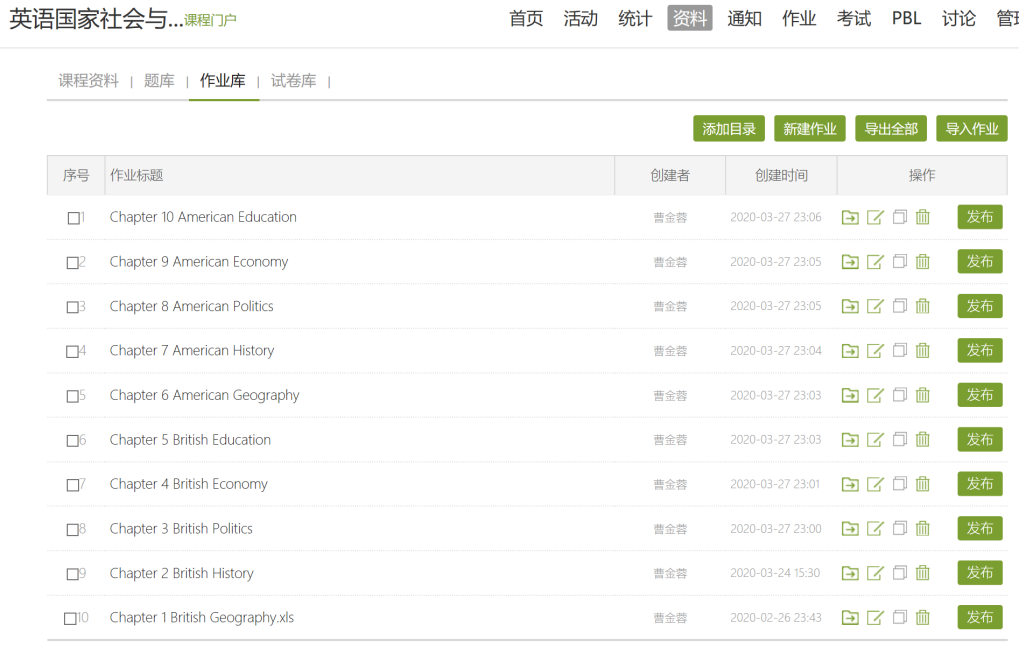Move Chapter 3 British Politics using the folder icon

850,529
